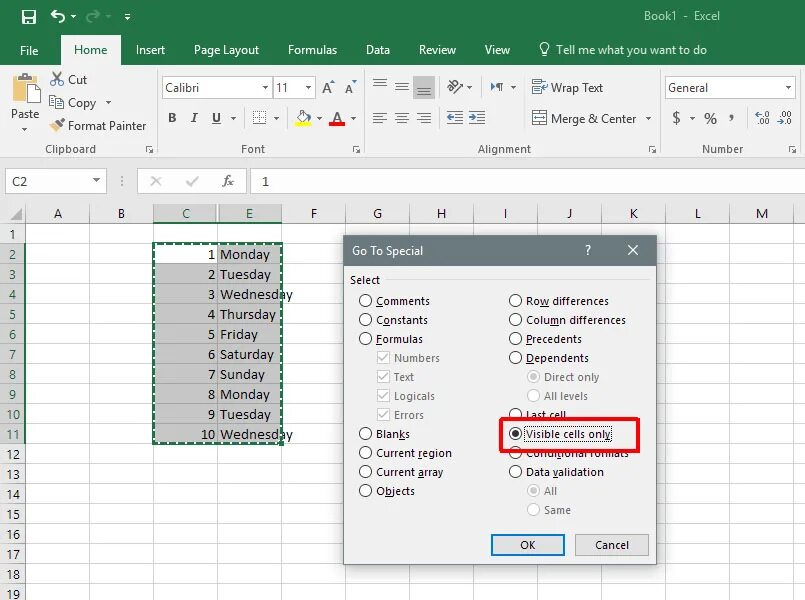Activate the Format Painter brush

pyautogui.click(x=57, y=125)
